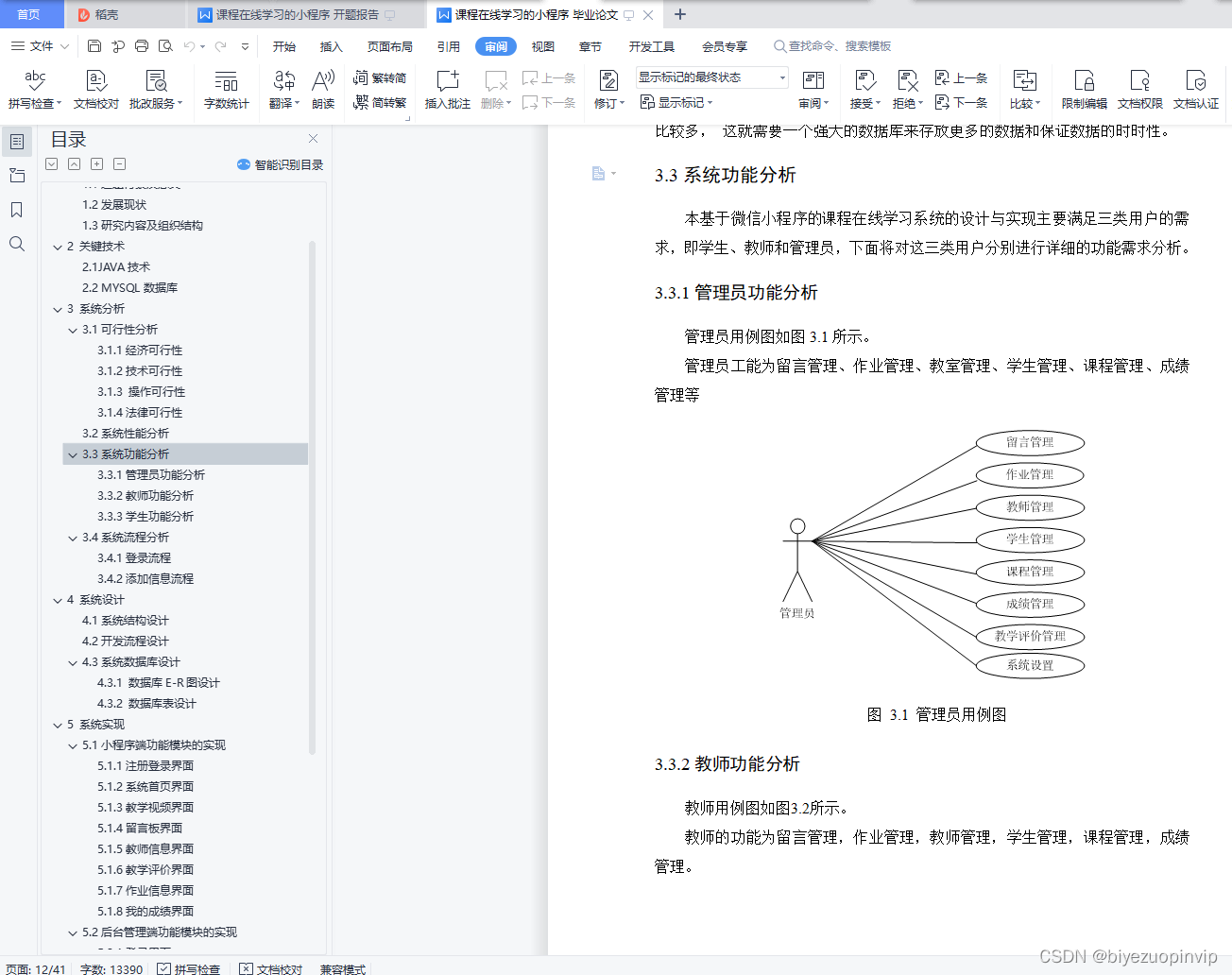Switch to 开题报告 document tab
The image size is (1232, 975).
point(298,14)
